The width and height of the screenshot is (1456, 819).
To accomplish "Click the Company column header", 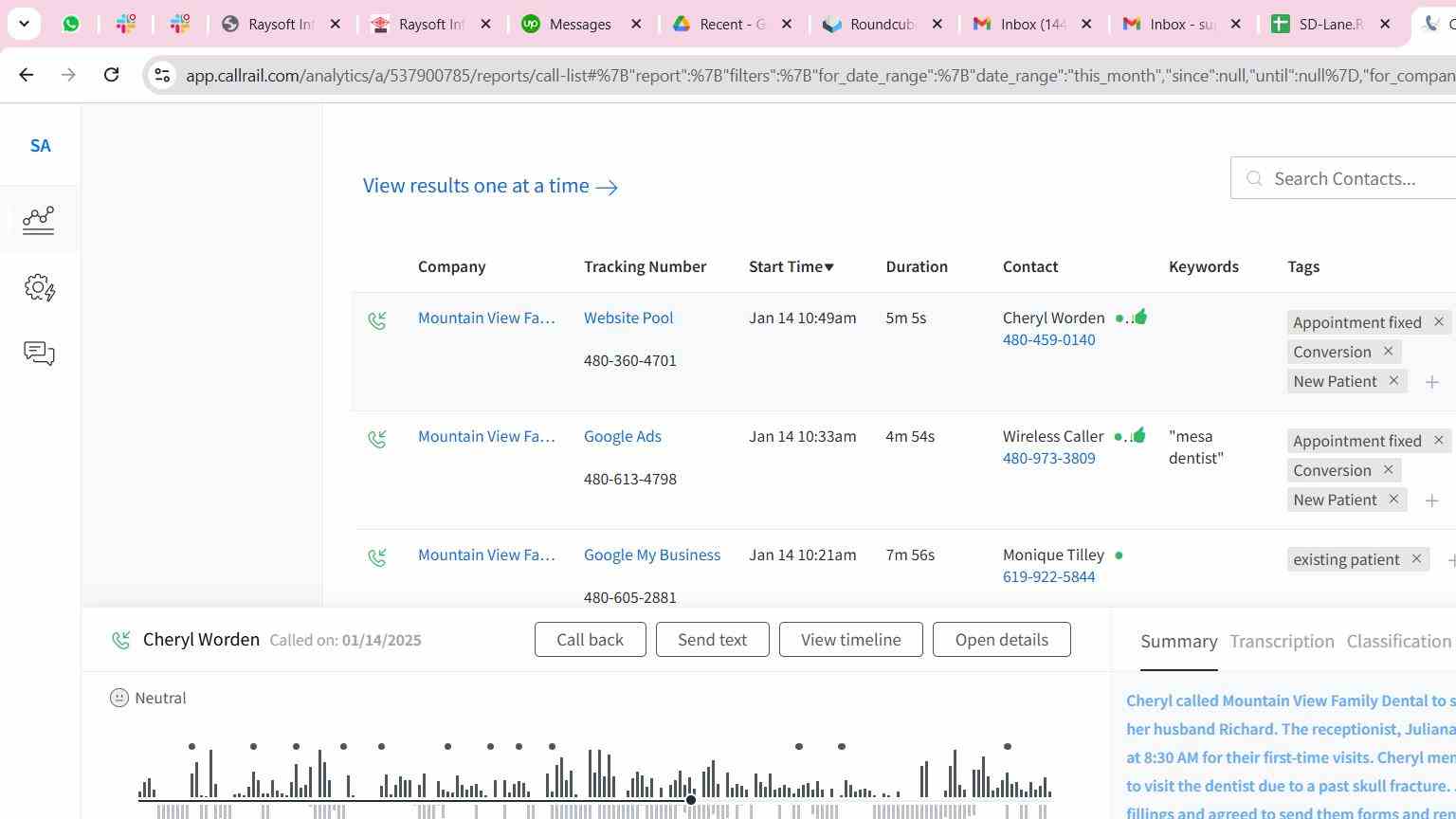I will coord(452,266).
